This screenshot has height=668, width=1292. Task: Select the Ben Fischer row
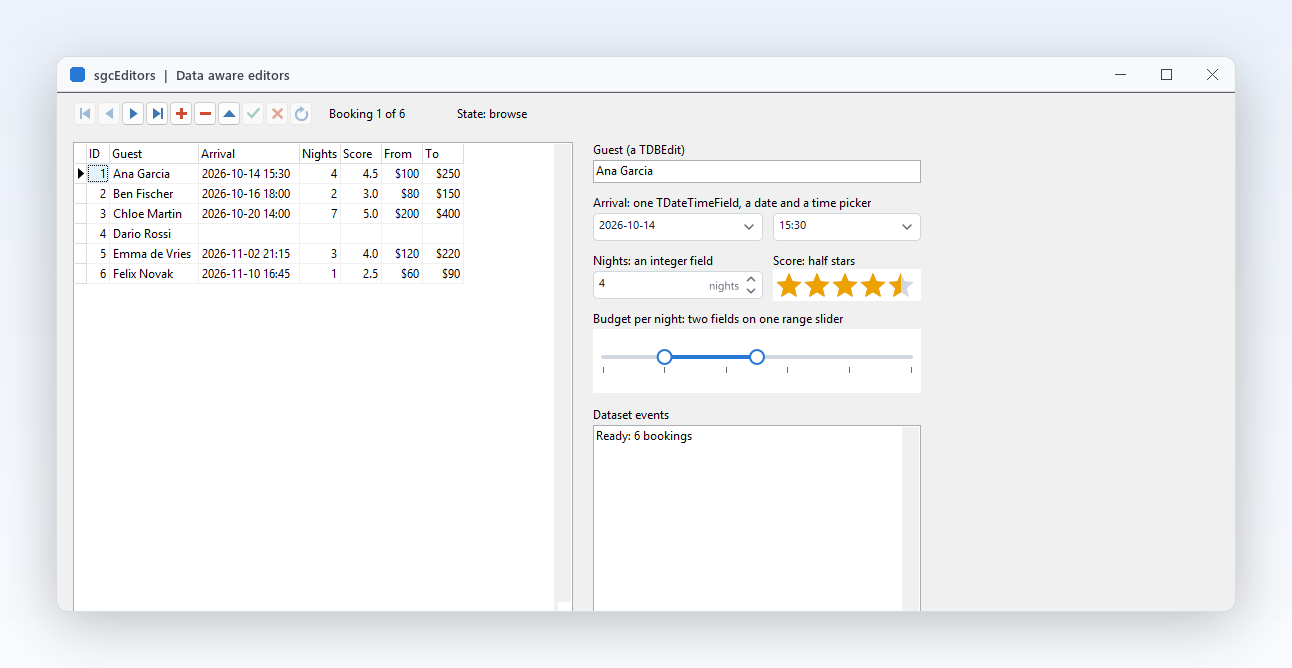point(269,194)
